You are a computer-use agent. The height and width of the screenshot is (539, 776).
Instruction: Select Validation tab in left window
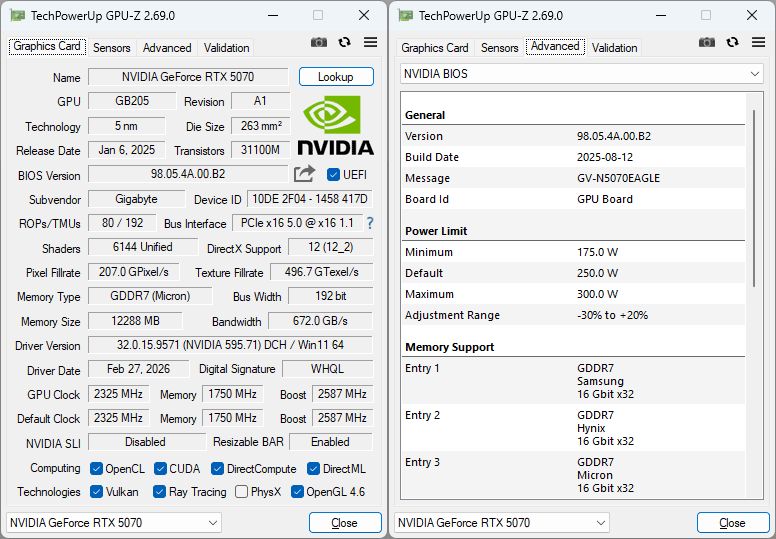click(226, 48)
